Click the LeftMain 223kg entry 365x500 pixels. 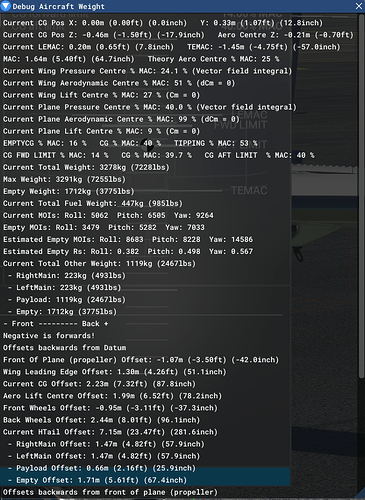pos(64,288)
